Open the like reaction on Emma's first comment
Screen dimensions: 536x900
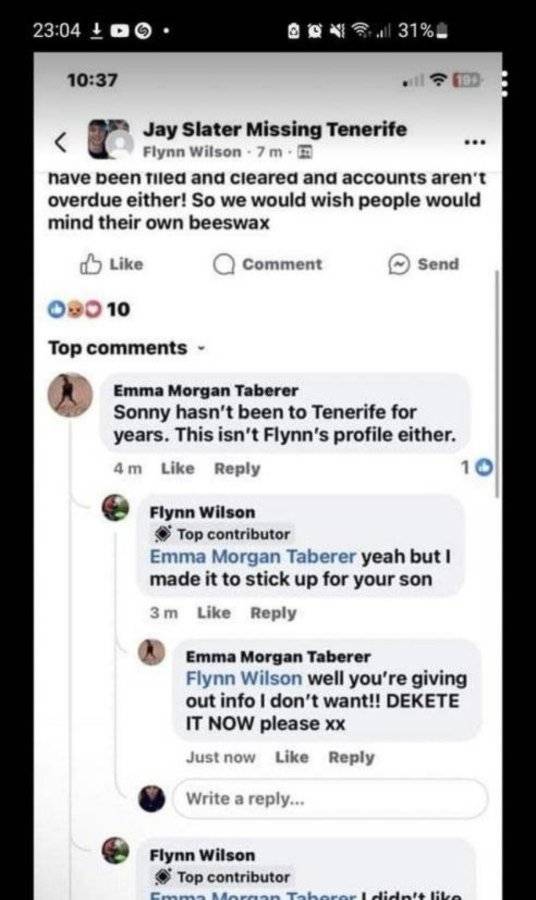tap(477, 468)
